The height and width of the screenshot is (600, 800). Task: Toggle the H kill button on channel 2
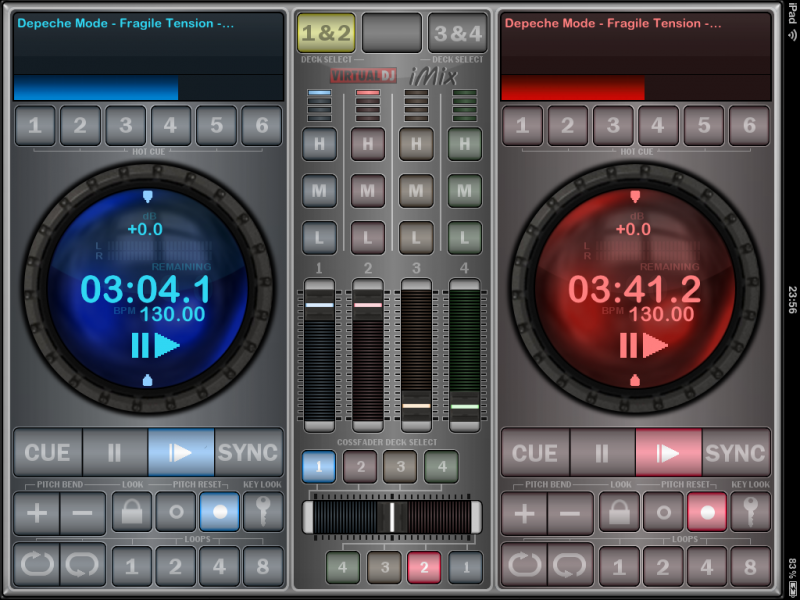[x=368, y=144]
